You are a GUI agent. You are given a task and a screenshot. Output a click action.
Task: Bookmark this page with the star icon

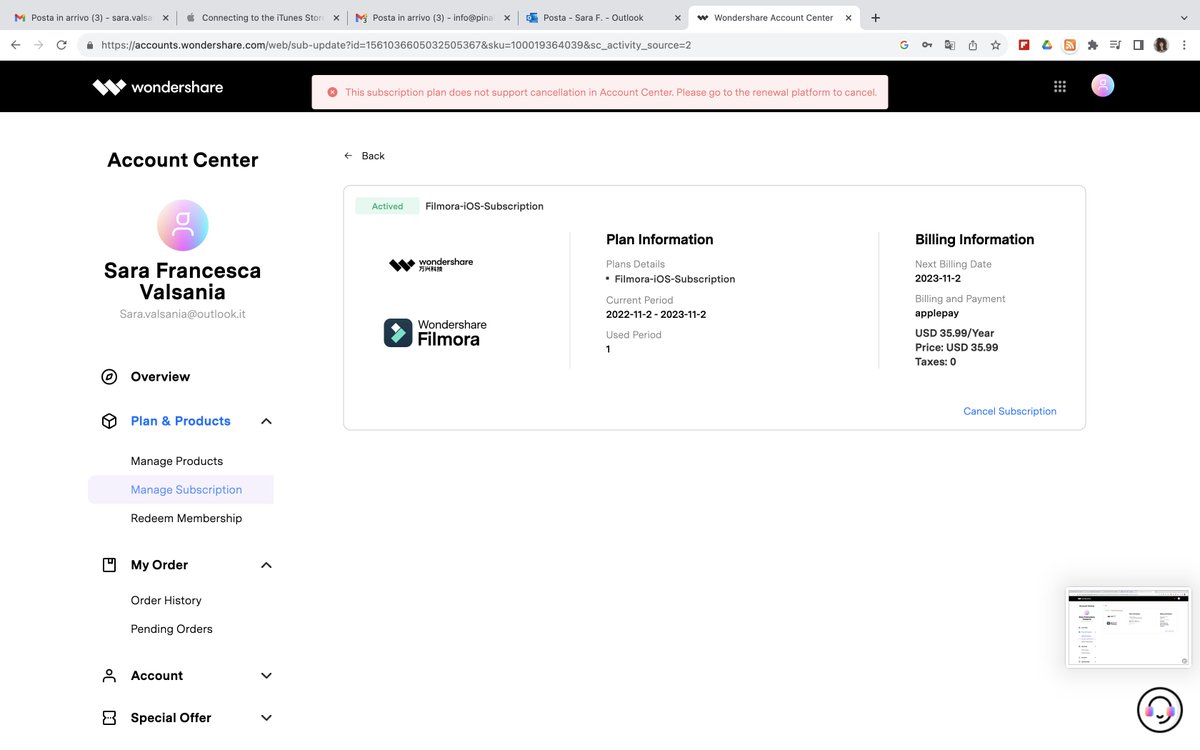tap(996, 45)
